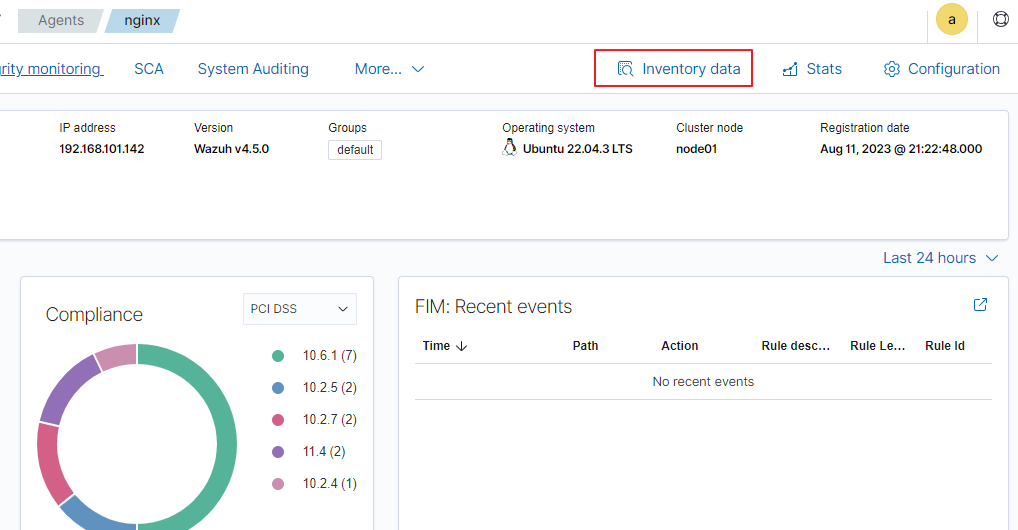1018x530 pixels.
Task: Open the integrity monitoring tab
Action: pos(51,69)
